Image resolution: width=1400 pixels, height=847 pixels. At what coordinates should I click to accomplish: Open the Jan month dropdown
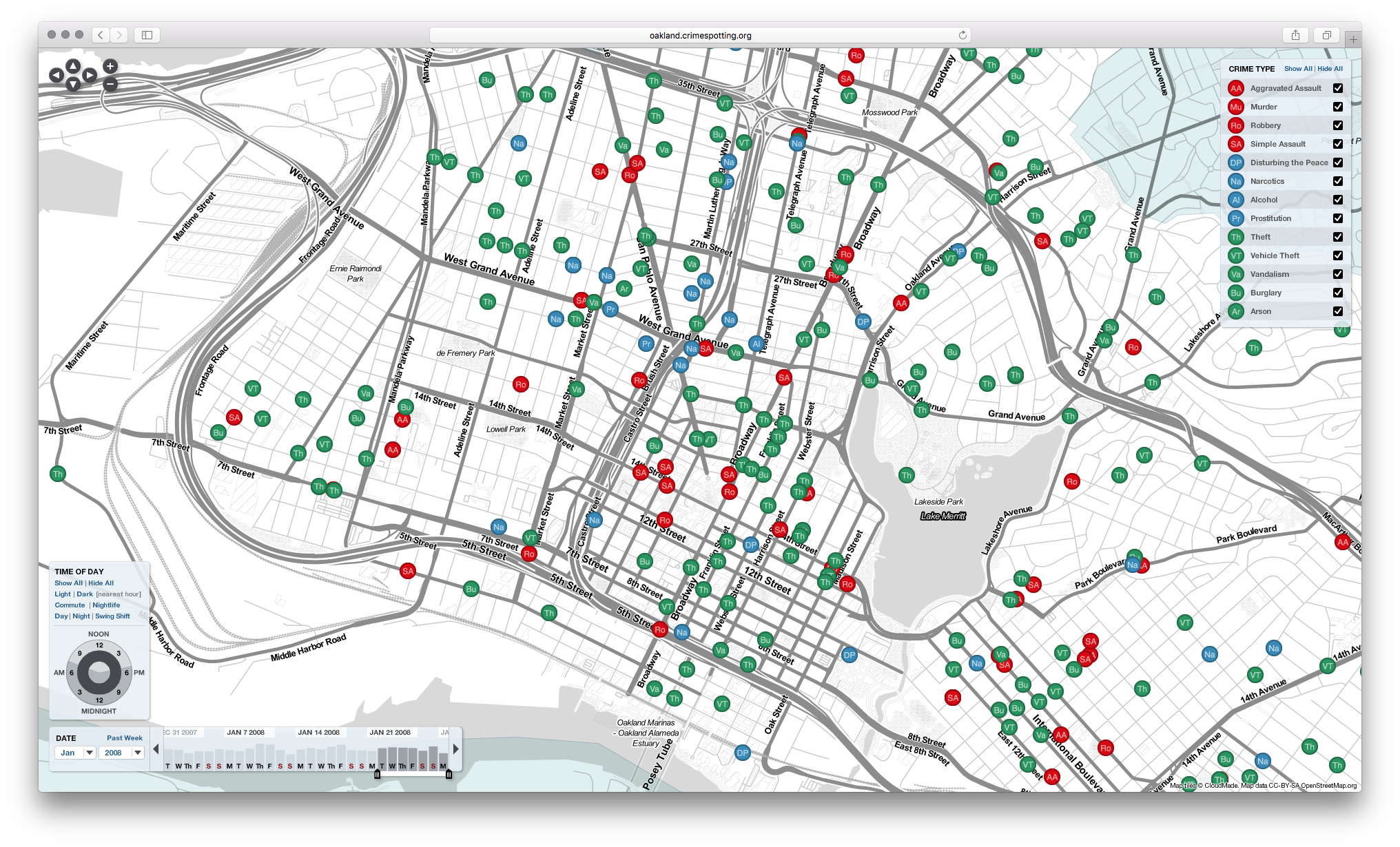(76, 753)
